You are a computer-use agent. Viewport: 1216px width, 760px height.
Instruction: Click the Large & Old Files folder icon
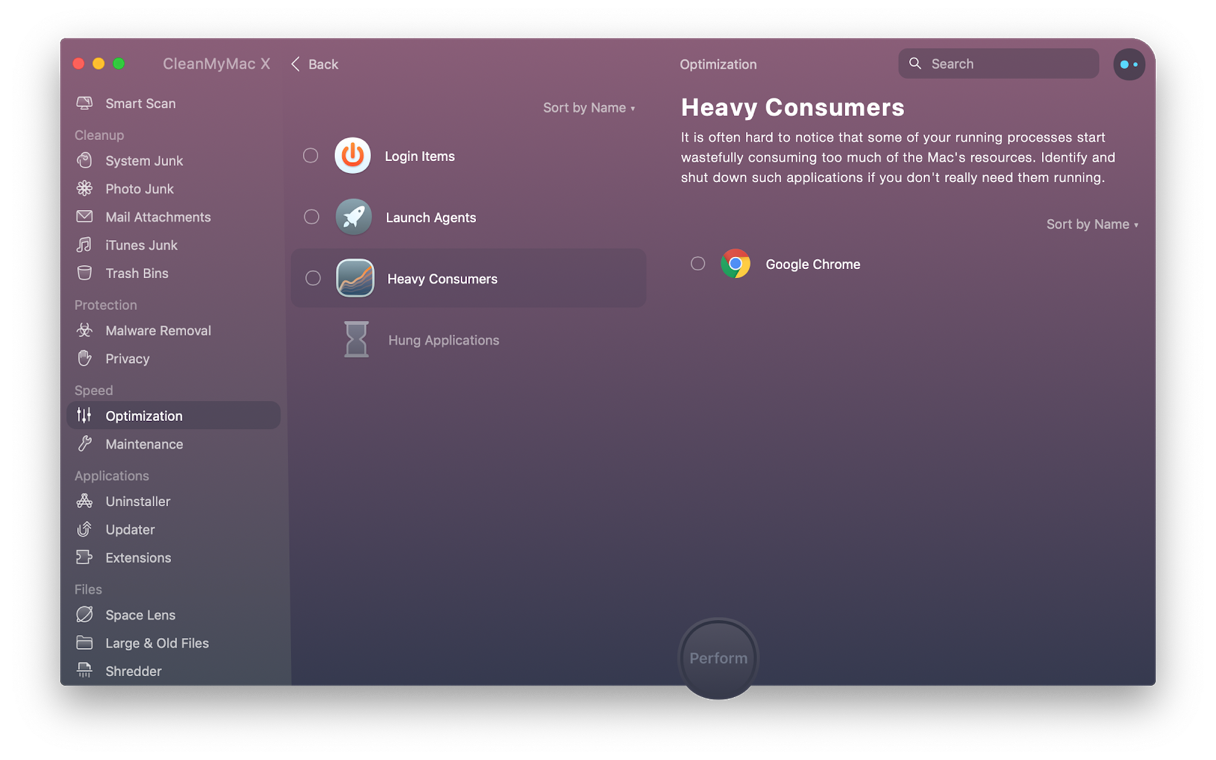tap(85, 642)
